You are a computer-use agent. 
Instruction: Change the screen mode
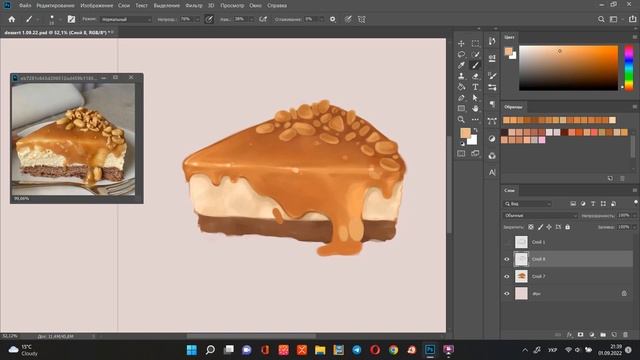click(475, 153)
